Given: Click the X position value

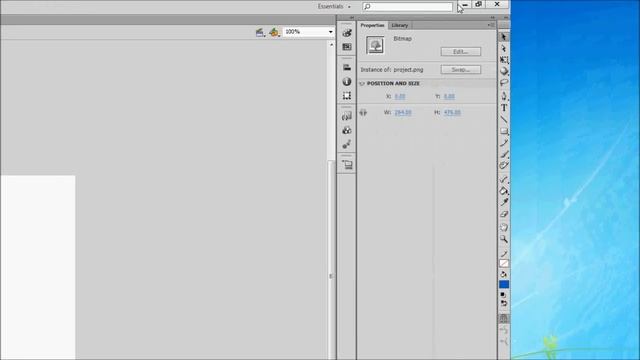Looking at the screenshot, I should coord(400,97).
